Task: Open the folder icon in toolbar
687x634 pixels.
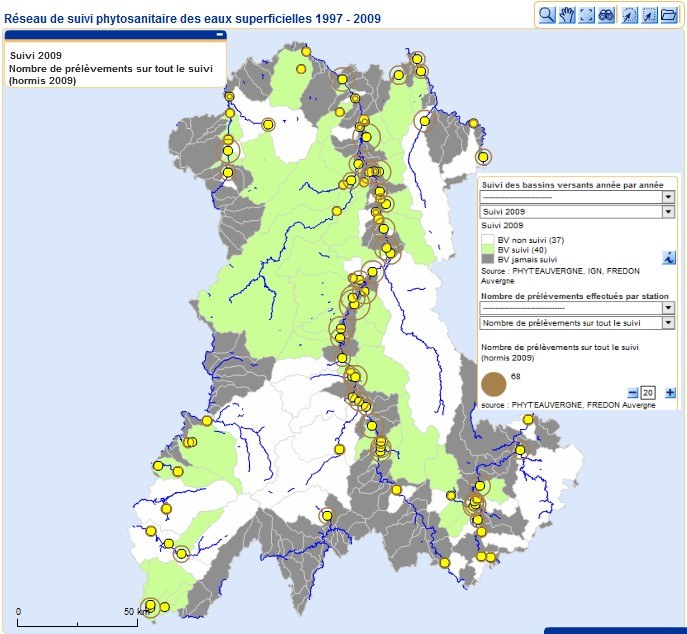Action: click(x=669, y=15)
